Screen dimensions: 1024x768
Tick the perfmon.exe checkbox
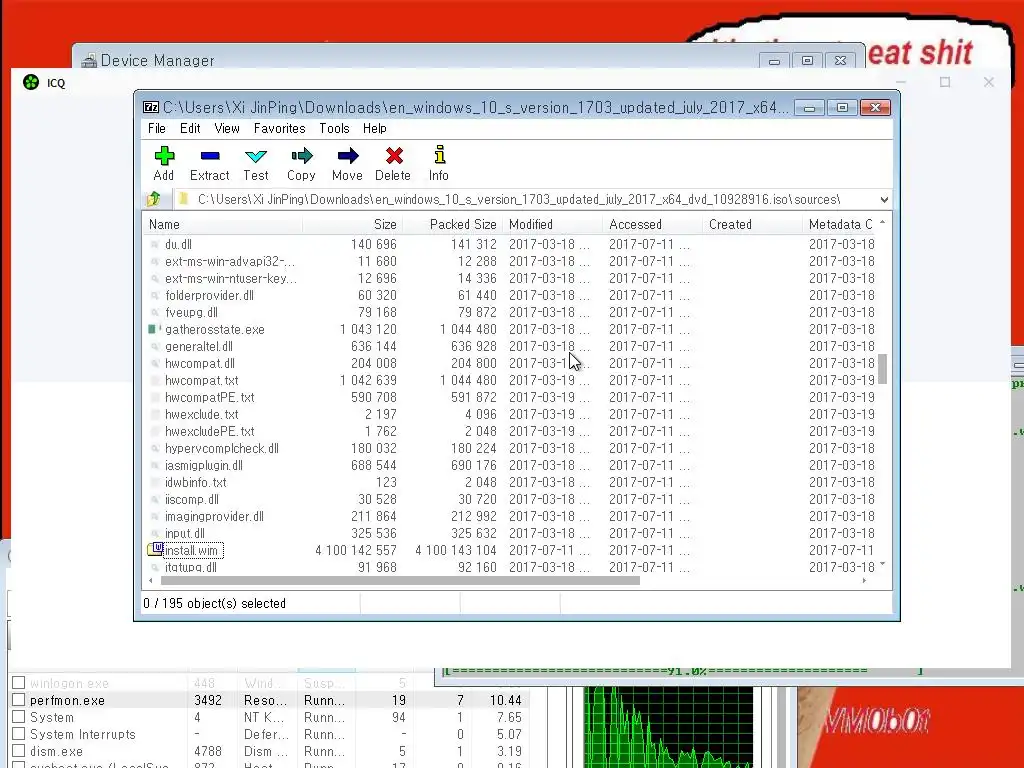coord(19,699)
